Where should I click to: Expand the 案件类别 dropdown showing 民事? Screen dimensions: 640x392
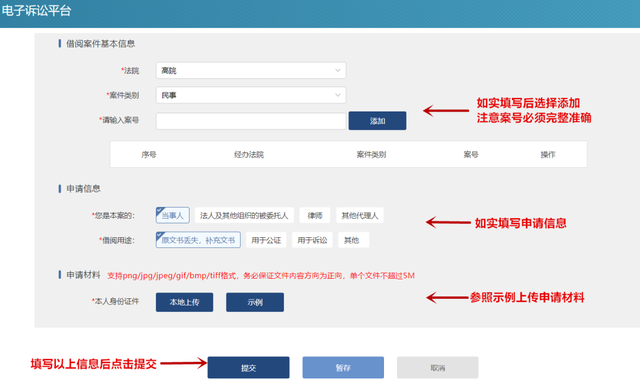251,95
